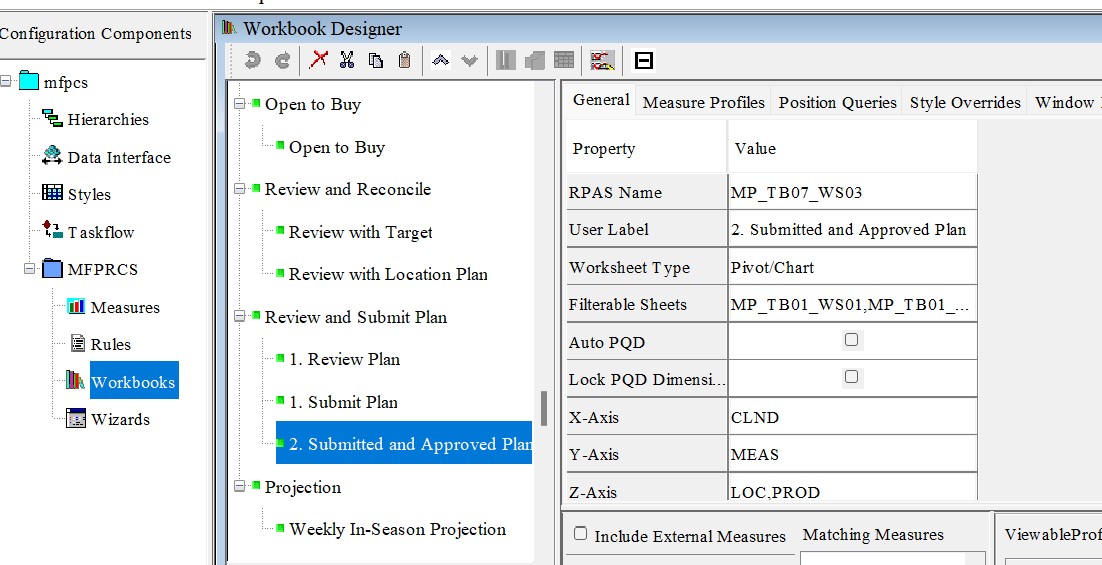
Task: Collapse the Review and Submit Plan node
Action: [240, 316]
